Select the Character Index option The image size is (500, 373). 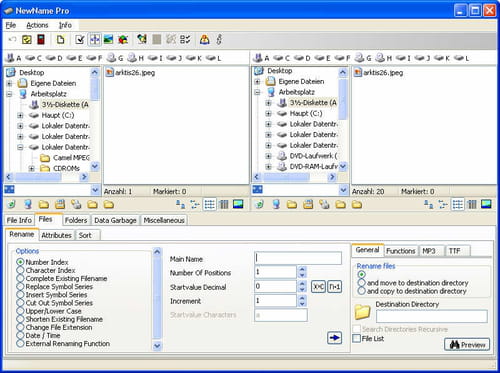46,270
